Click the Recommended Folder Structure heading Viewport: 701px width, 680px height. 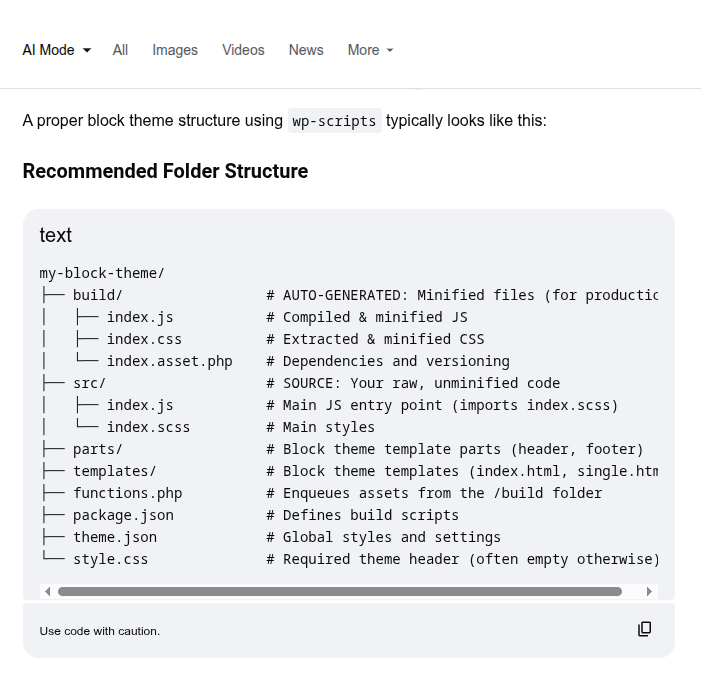(165, 171)
